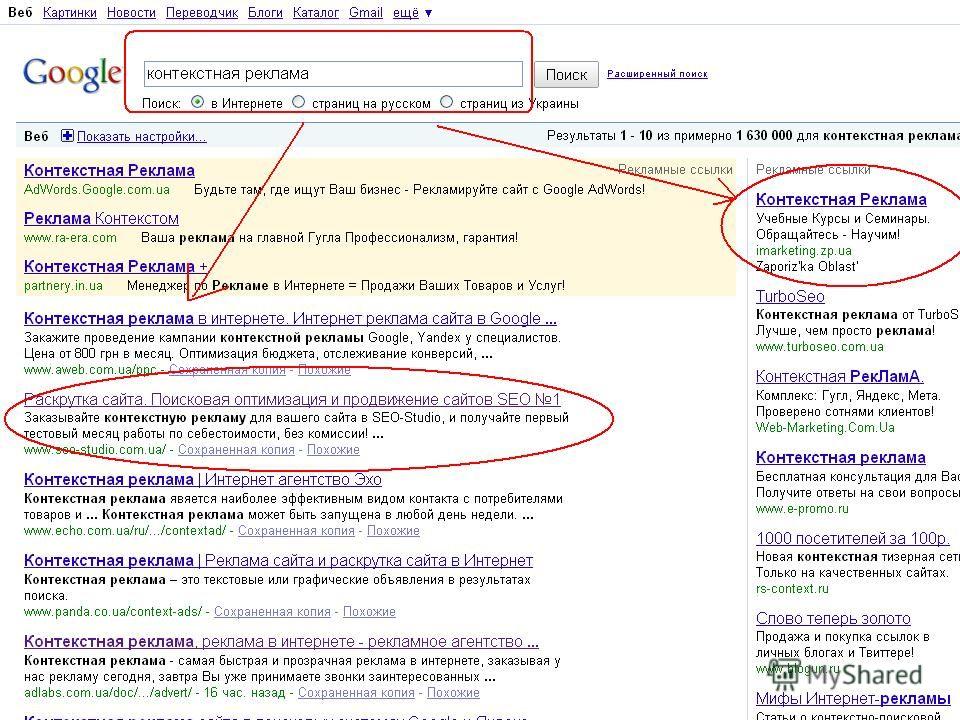This screenshot has width=960, height=720.
Task: Open 'Похожие' for the adlabs.com.ua result
Action: pos(453,693)
